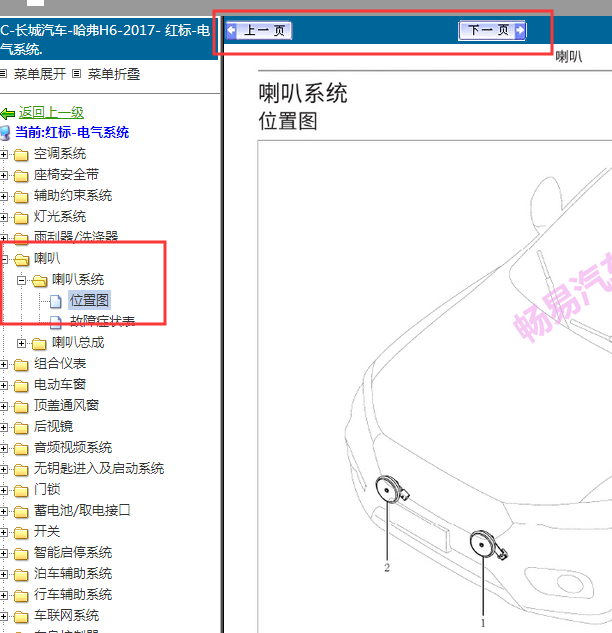Go to next page with 下一页 button
Screen dimensions: 612x633
point(492,30)
